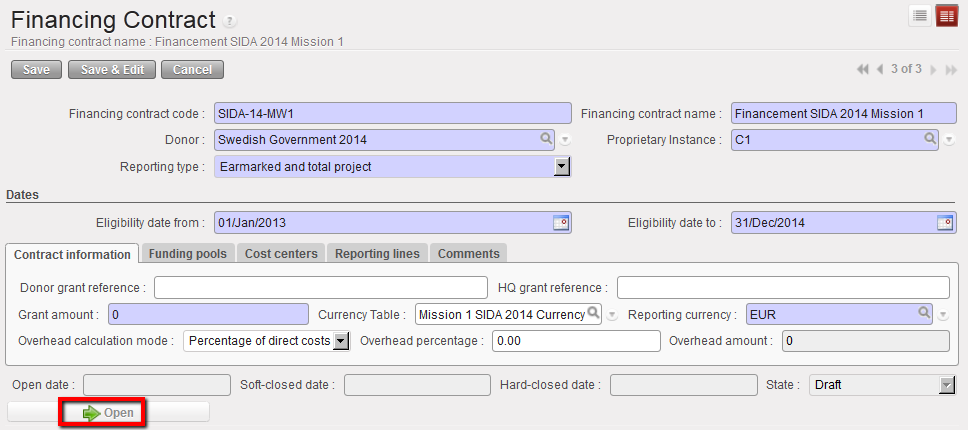Screen dimensions: 968x430
Task: Open Eligibility date from calendar picker
Action: pyautogui.click(x=561, y=222)
